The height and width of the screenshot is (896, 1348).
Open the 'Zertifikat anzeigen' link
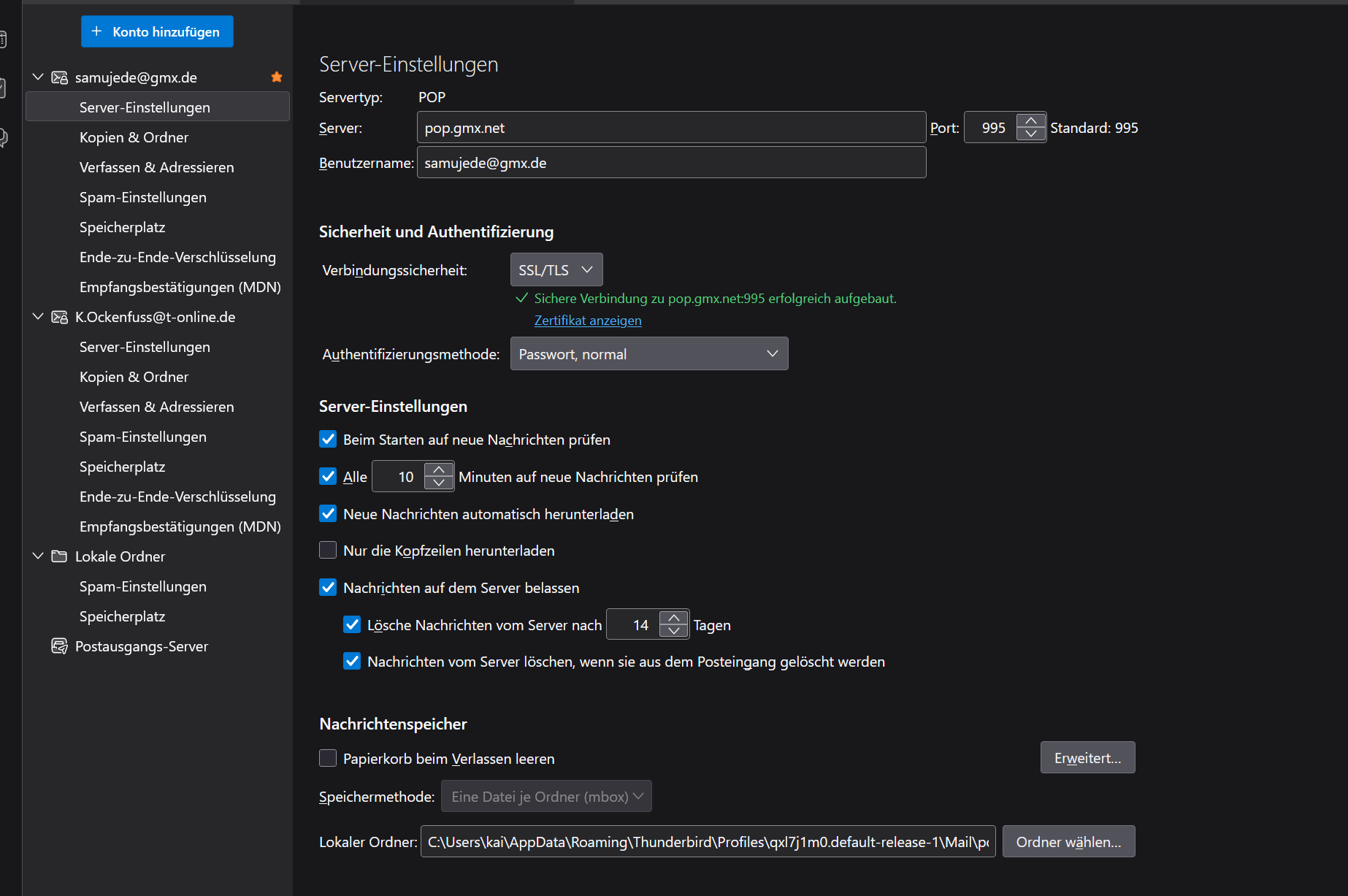point(588,320)
